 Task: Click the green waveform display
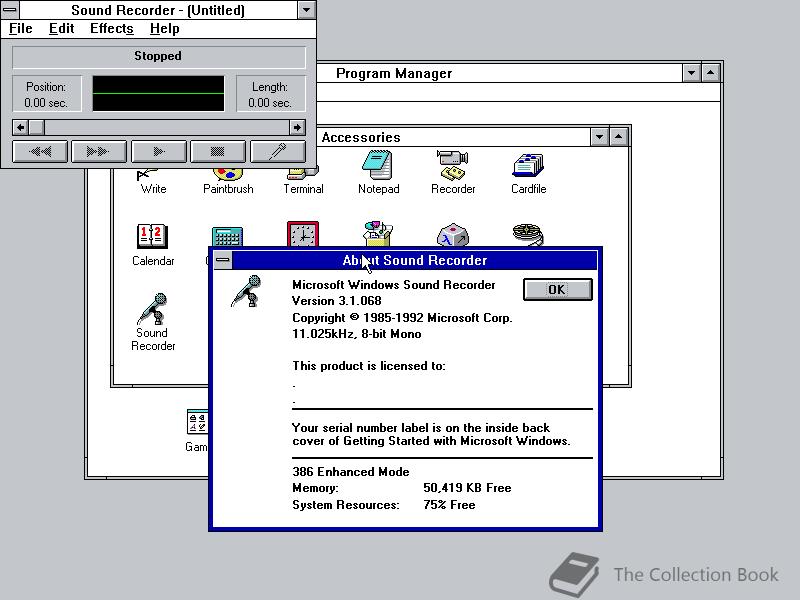158,93
